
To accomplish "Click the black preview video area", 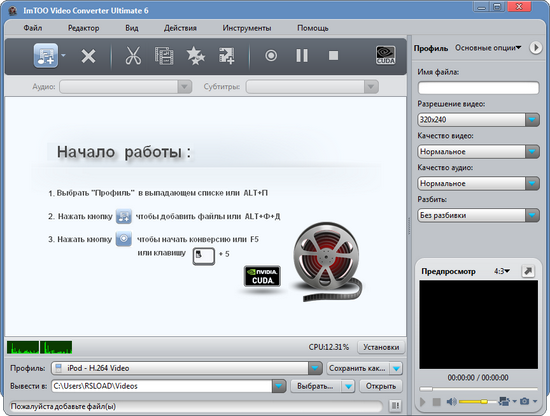I will click(478, 324).
